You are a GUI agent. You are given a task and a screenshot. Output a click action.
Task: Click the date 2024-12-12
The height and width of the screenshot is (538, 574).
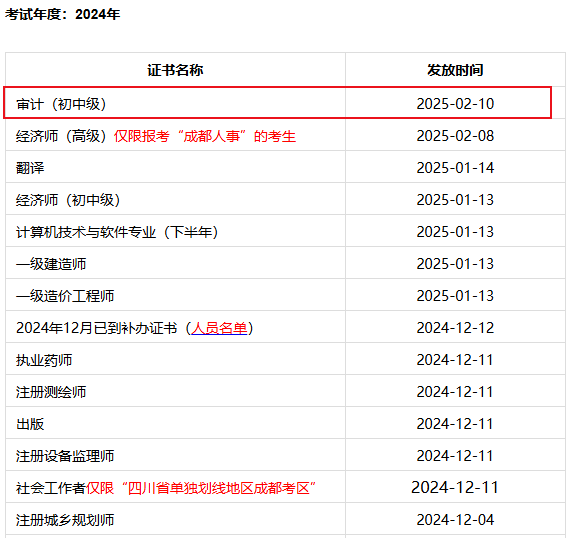point(455,328)
